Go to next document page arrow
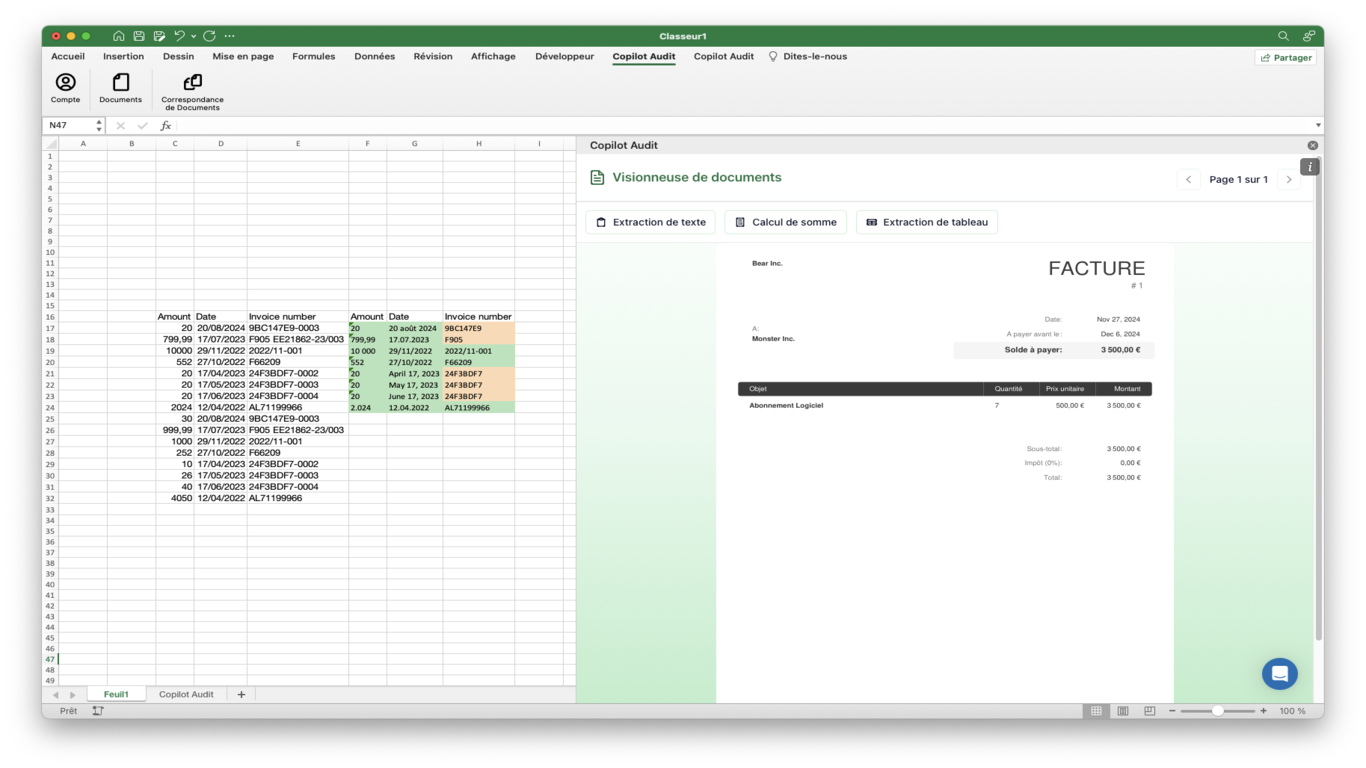 coord(1289,180)
